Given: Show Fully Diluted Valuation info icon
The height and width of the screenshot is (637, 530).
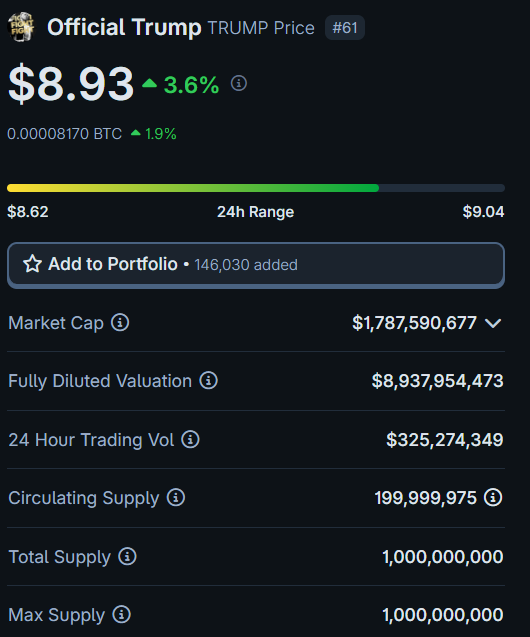Looking at the screenshot, I should click(209, 381).
